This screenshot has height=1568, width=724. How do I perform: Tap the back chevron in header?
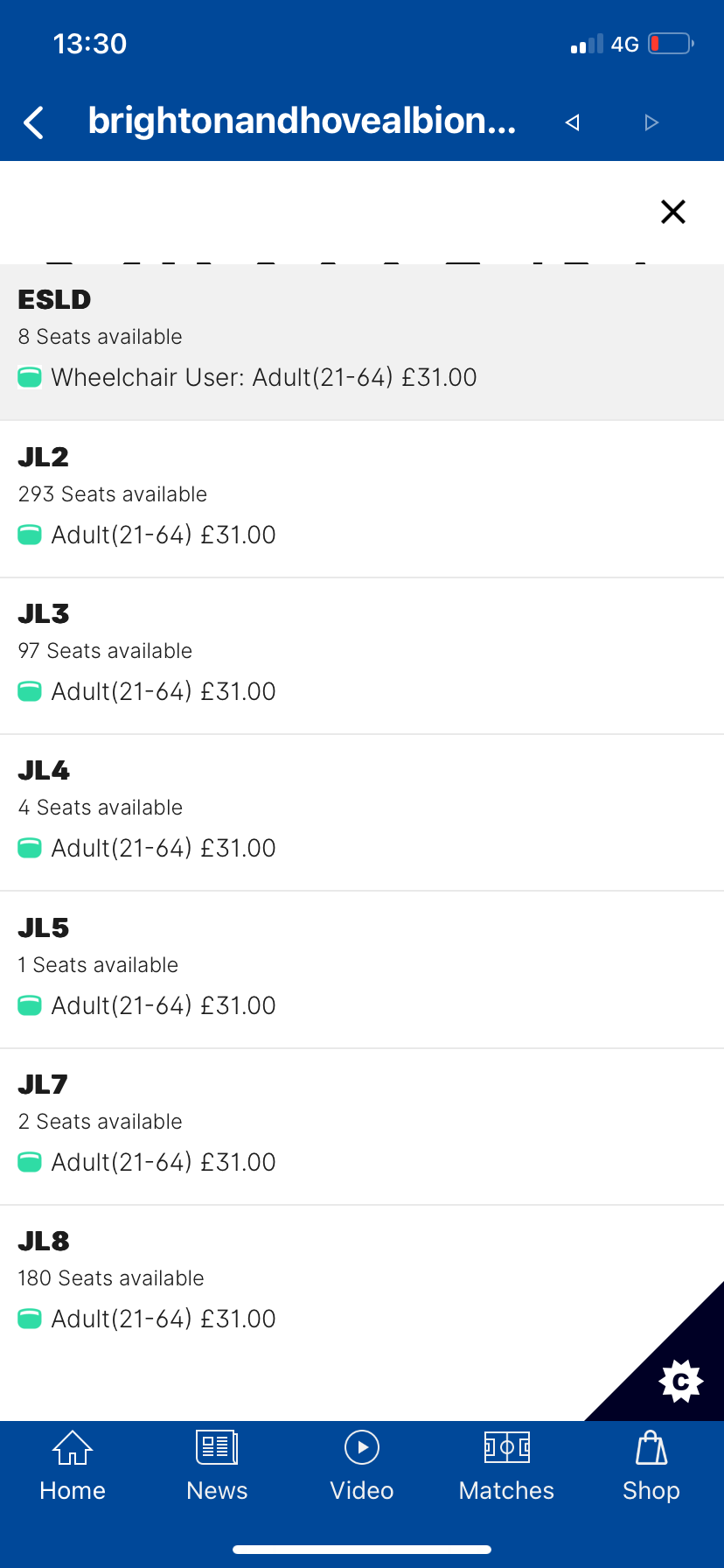tap(33, 122)
